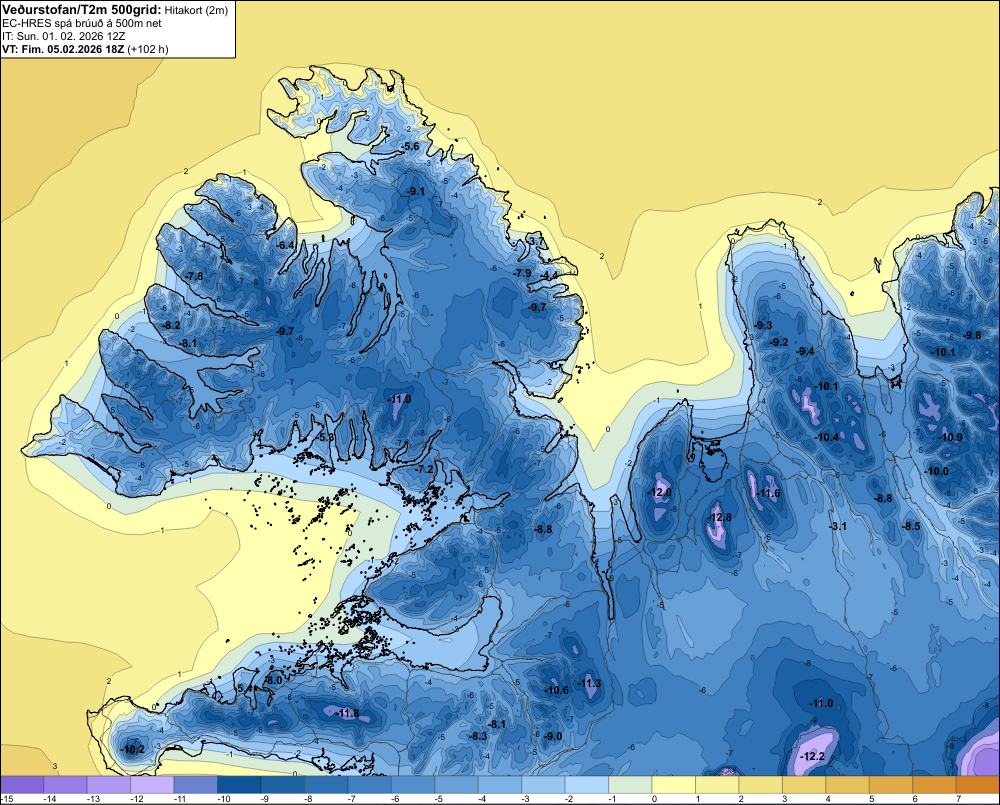Screen dimensions: 1000x805
Task: Click the 'EC-HRES spá brúuð á 500m net' line
Action: coord(82,23)
